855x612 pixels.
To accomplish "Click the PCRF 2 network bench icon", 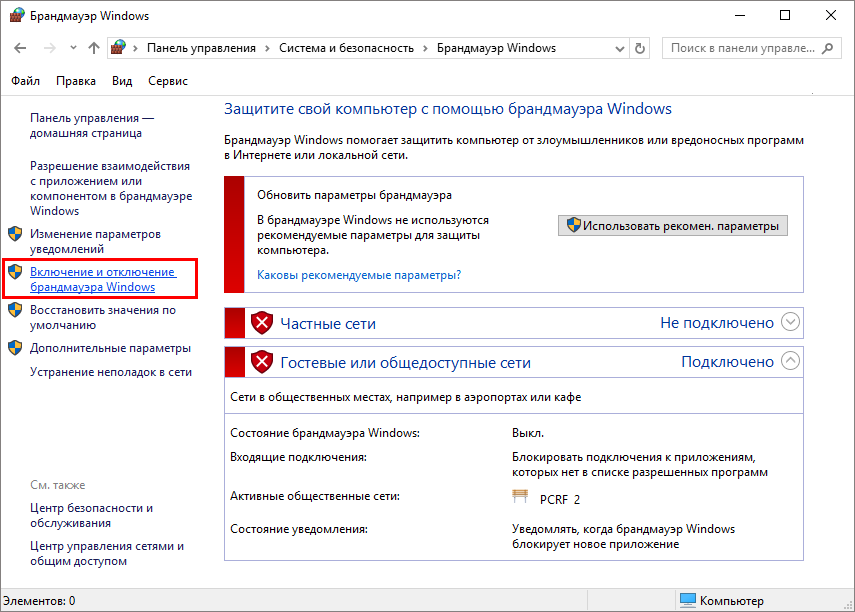I will pos(519,498).
